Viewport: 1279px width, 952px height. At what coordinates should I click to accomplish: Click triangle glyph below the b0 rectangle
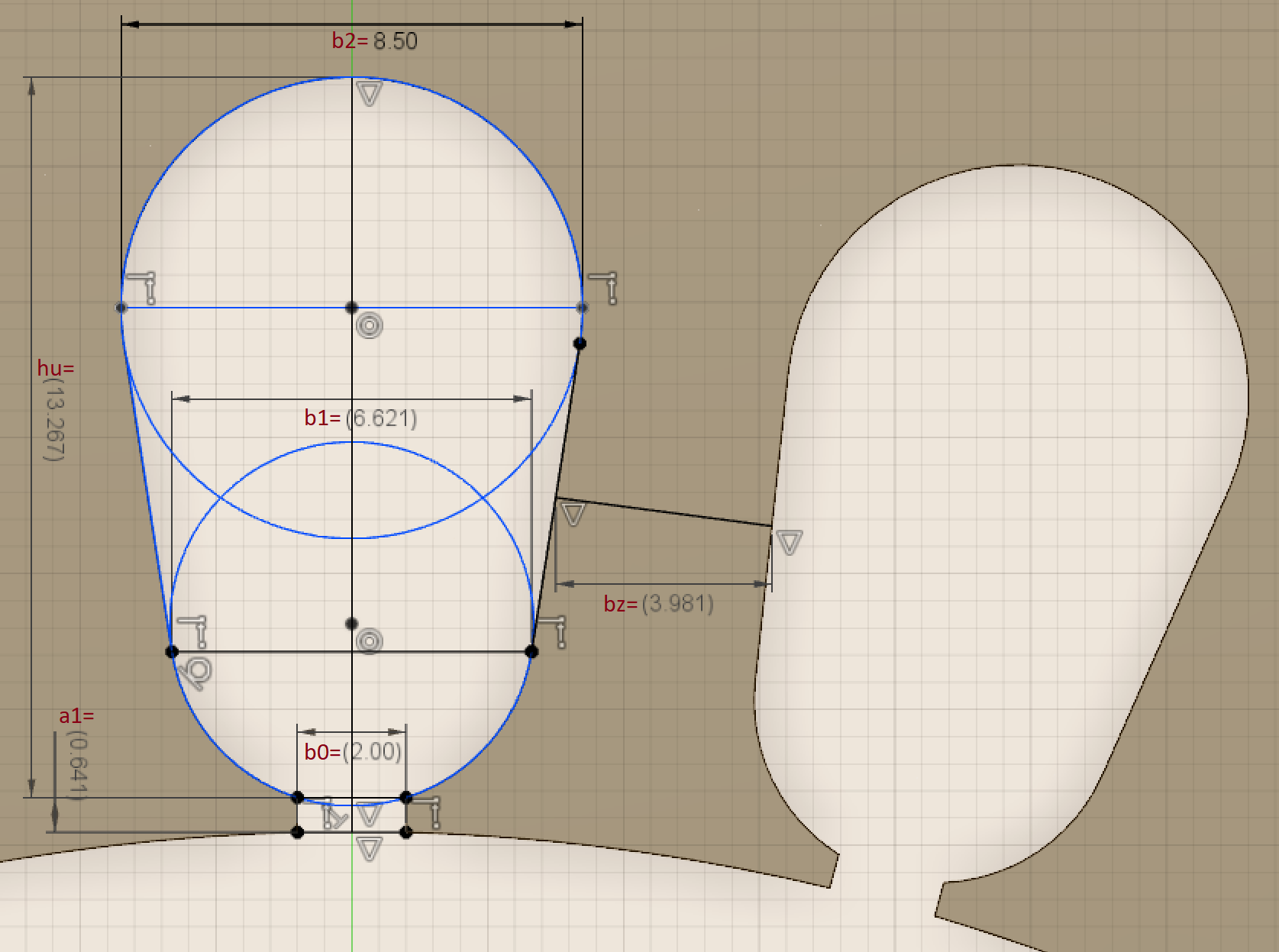(370, 849)
